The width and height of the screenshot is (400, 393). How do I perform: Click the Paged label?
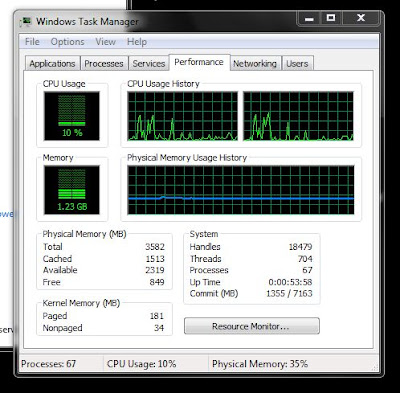[55, 316]
